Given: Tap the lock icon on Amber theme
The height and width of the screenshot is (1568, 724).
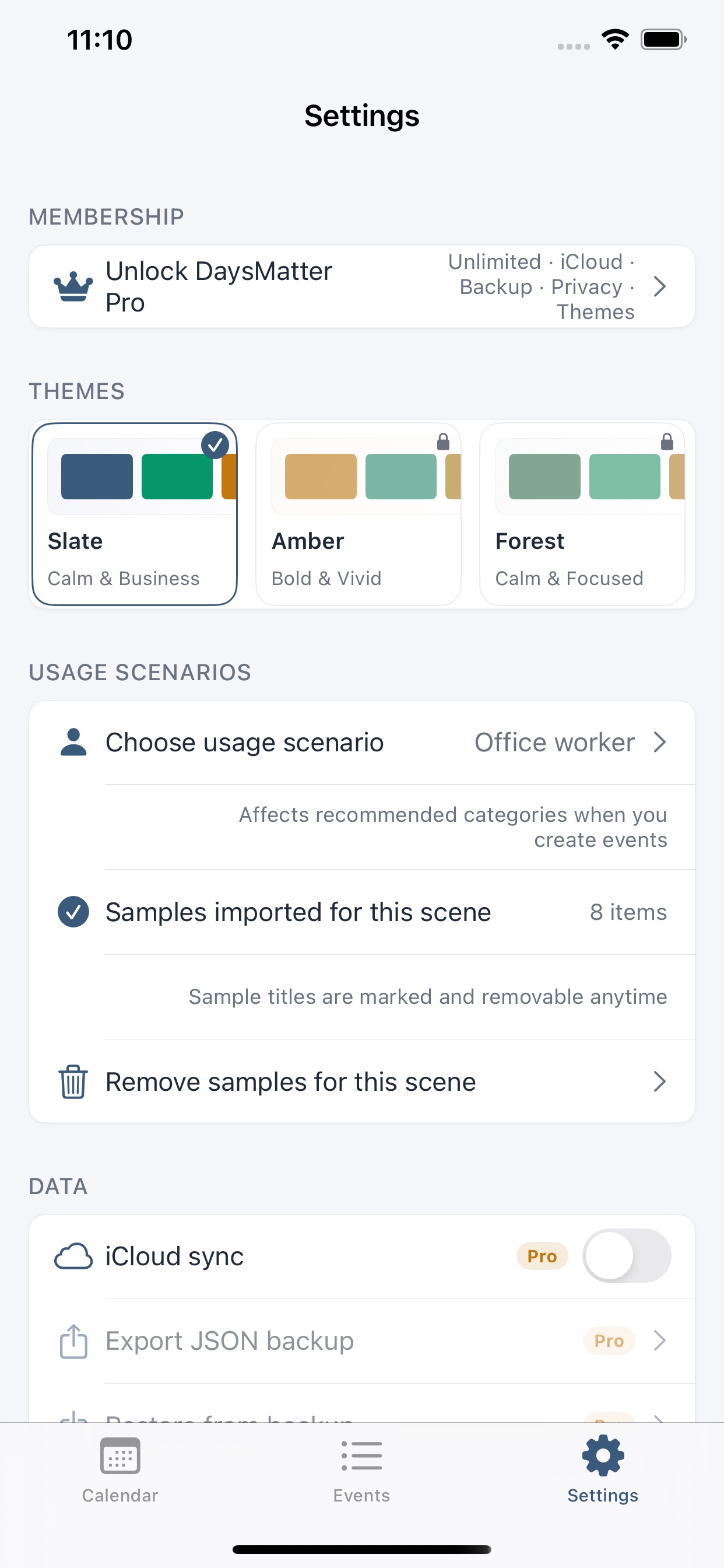Looking at the screenshot, I should [443, 442].
